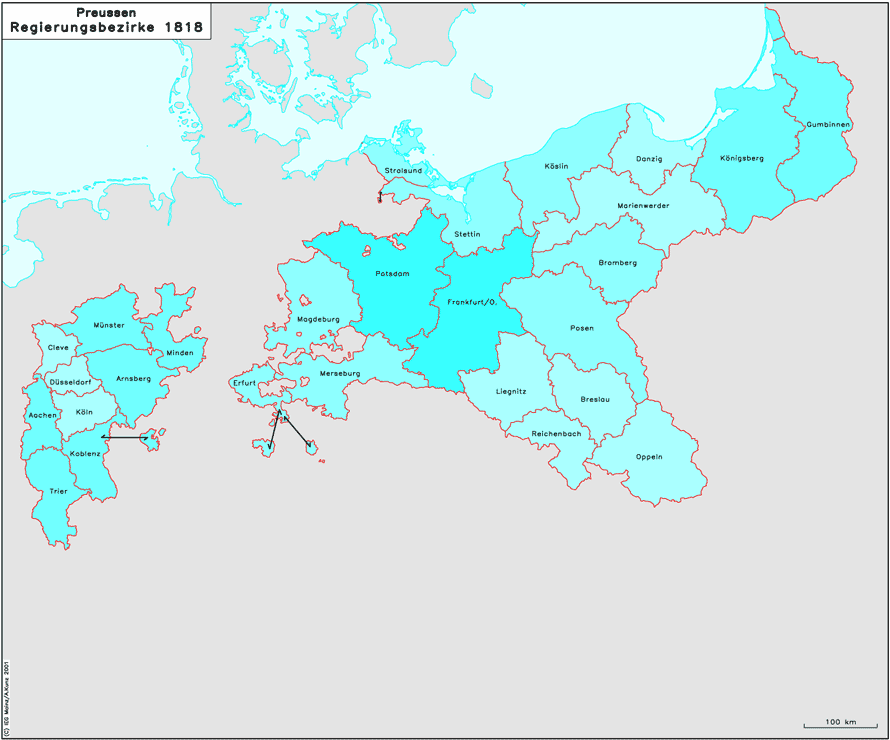This screenshot has height=740, width=890.
Task: Click the Gumbinnen region label
Action: point(828,125)
